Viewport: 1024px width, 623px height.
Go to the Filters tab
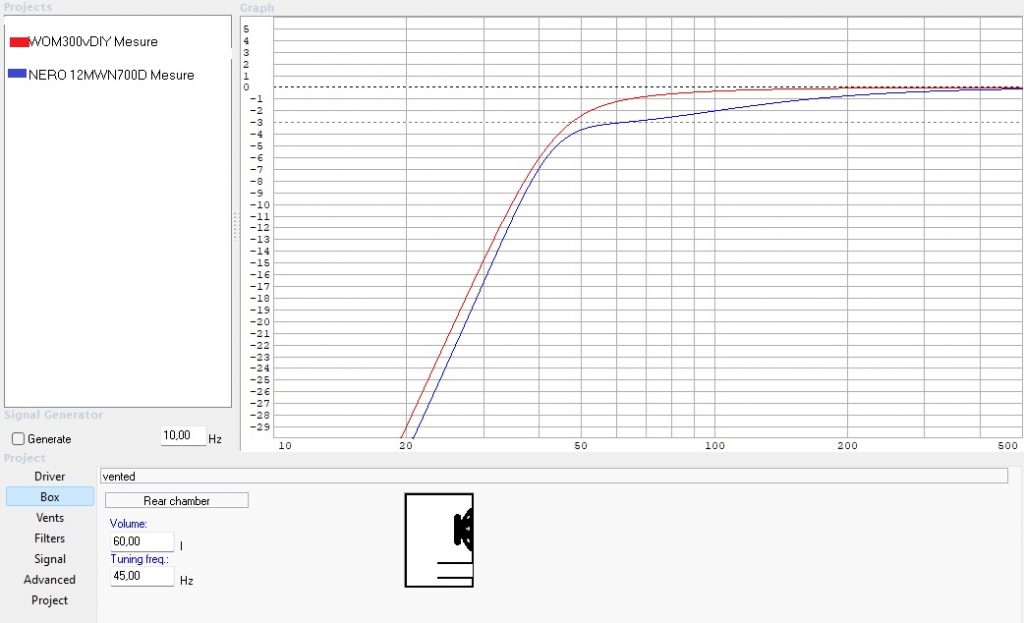pos(49,538)
